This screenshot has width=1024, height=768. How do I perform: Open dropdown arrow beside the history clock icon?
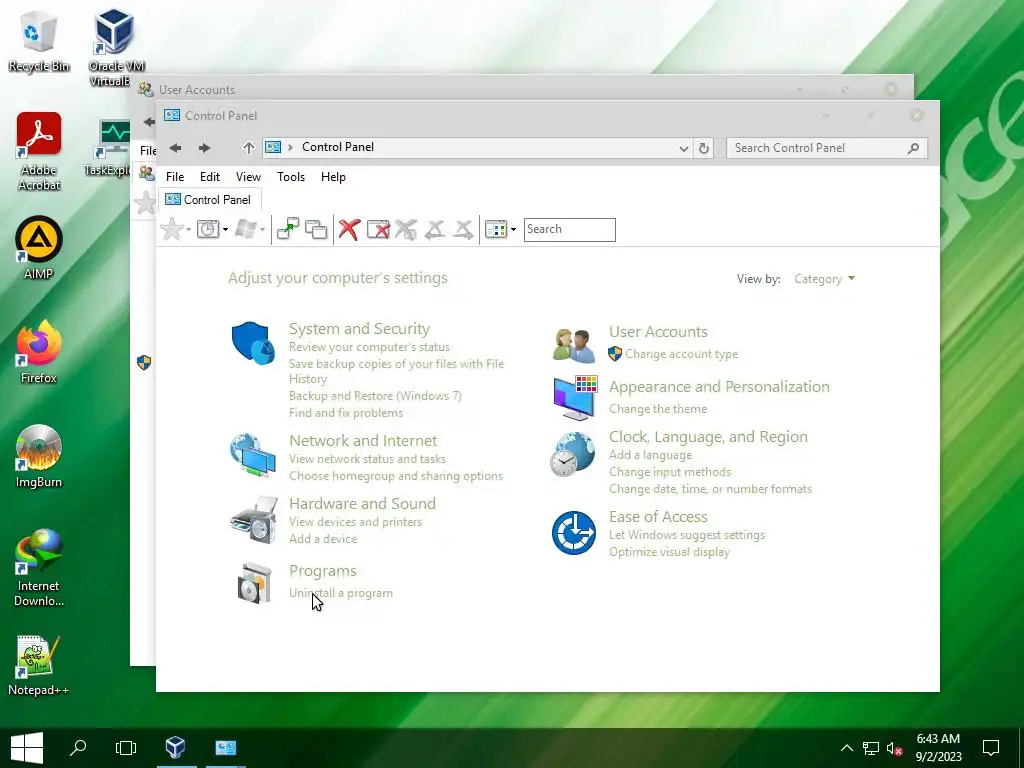(x=225, y=229)
